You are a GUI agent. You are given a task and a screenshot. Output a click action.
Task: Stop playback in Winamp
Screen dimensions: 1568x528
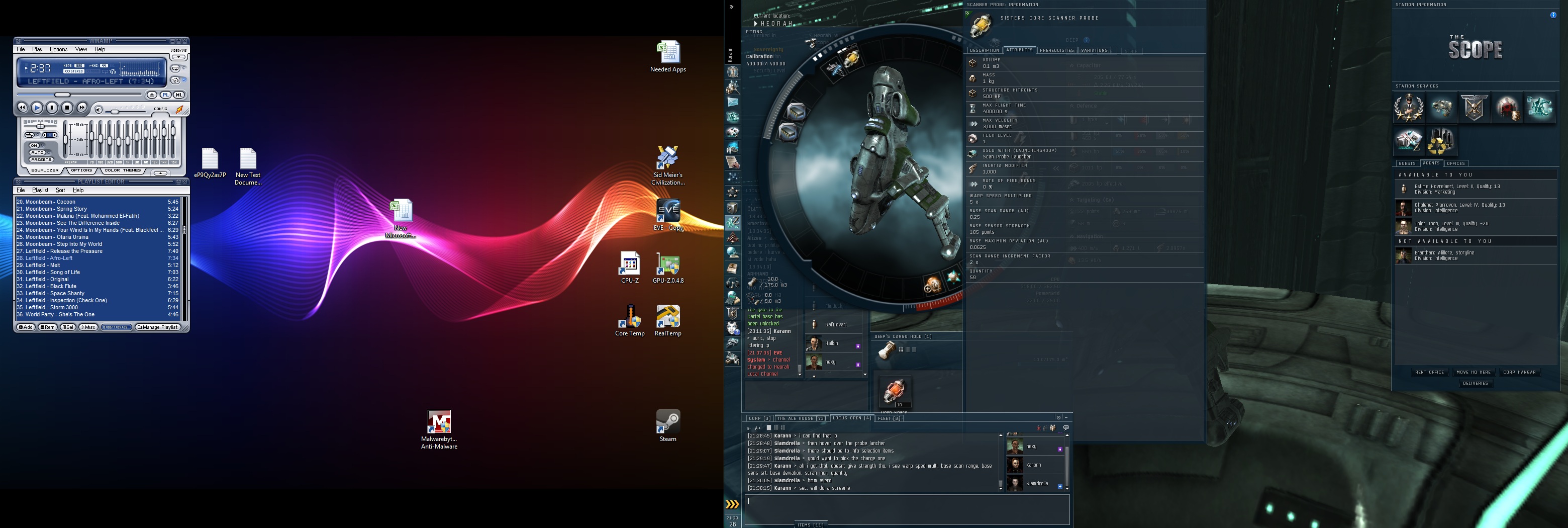[x=67, y=108]
